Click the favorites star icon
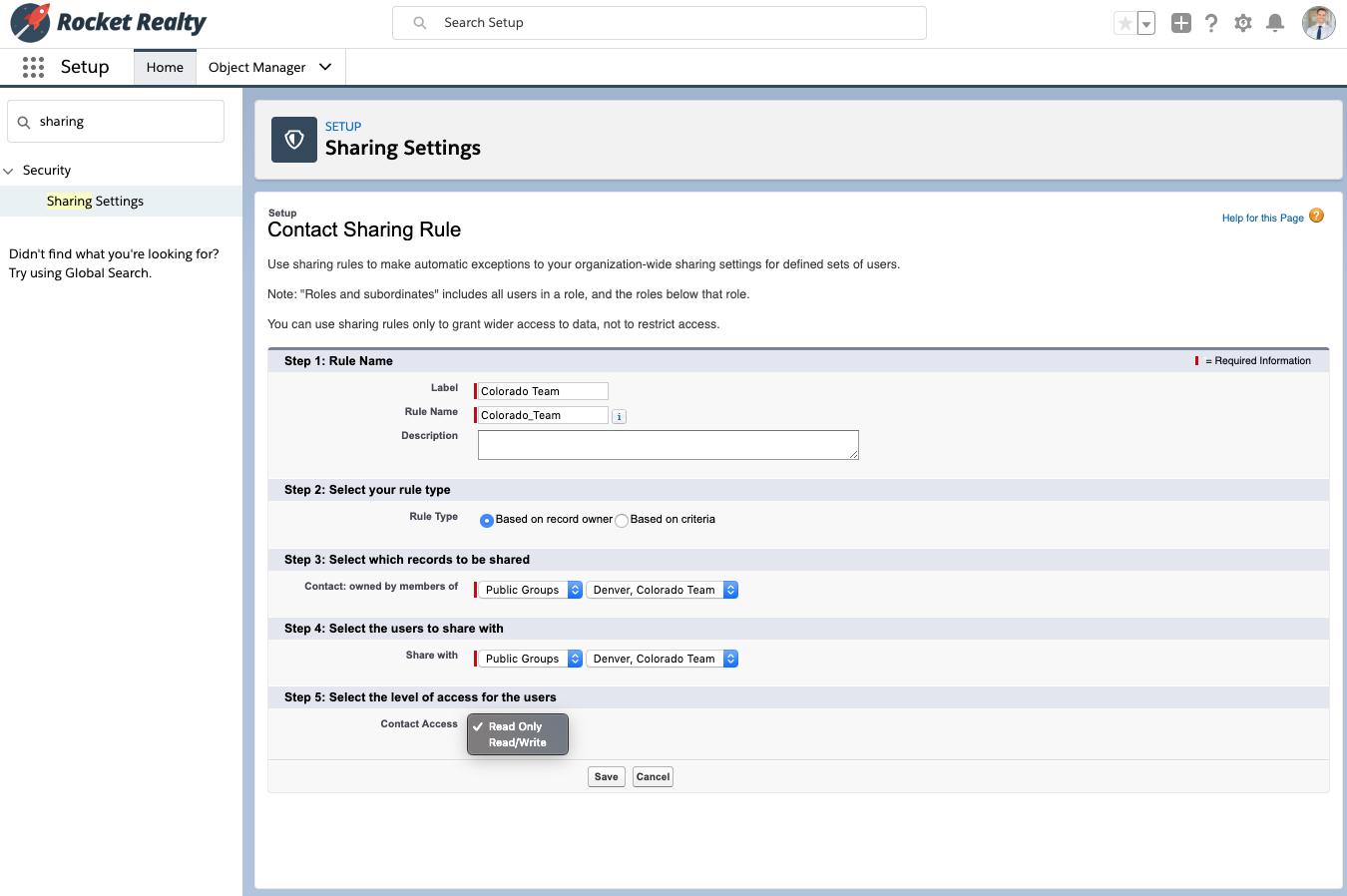 point(1126,22)
